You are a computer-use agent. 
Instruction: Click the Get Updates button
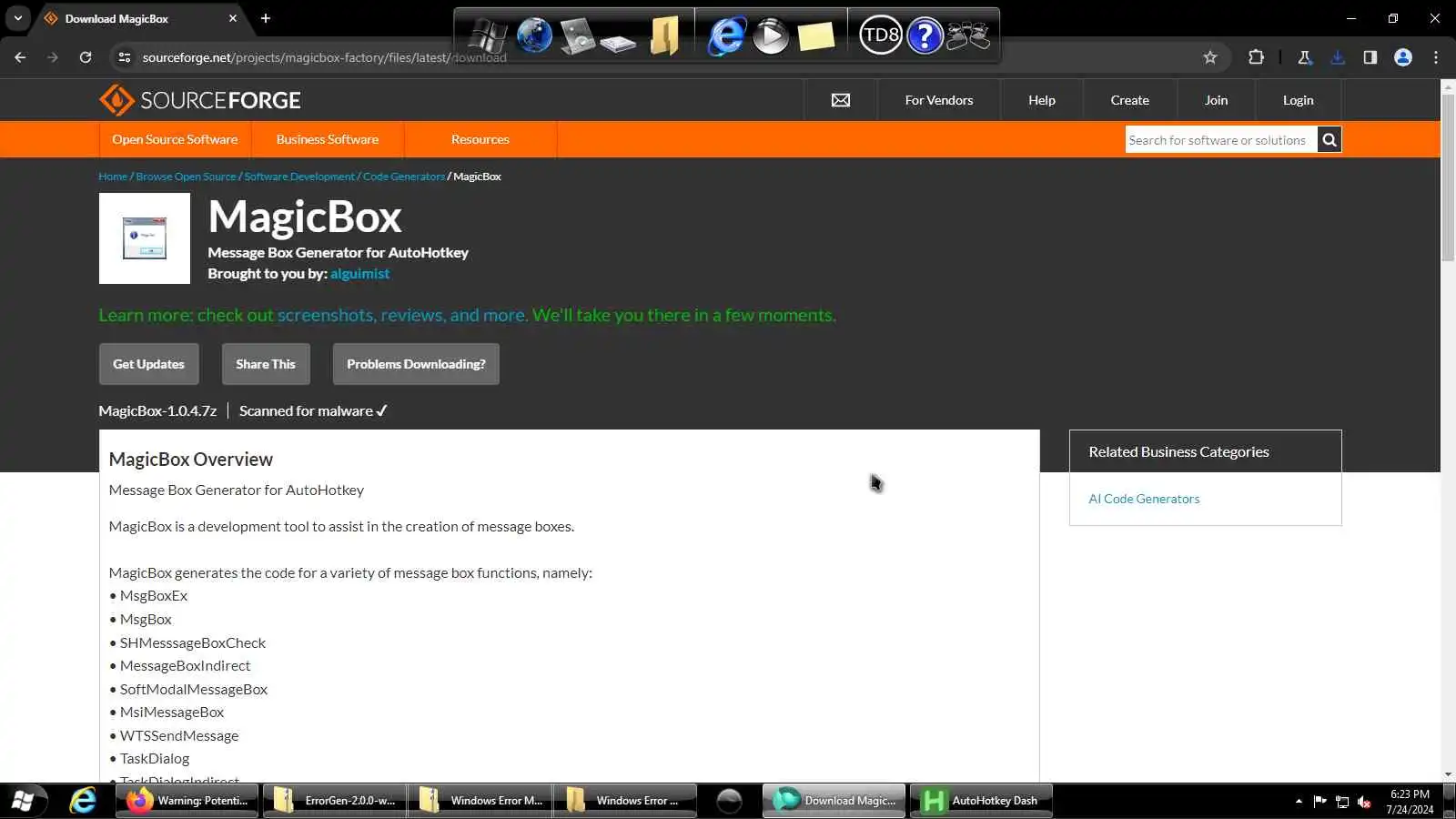click(x=148, y=364)
